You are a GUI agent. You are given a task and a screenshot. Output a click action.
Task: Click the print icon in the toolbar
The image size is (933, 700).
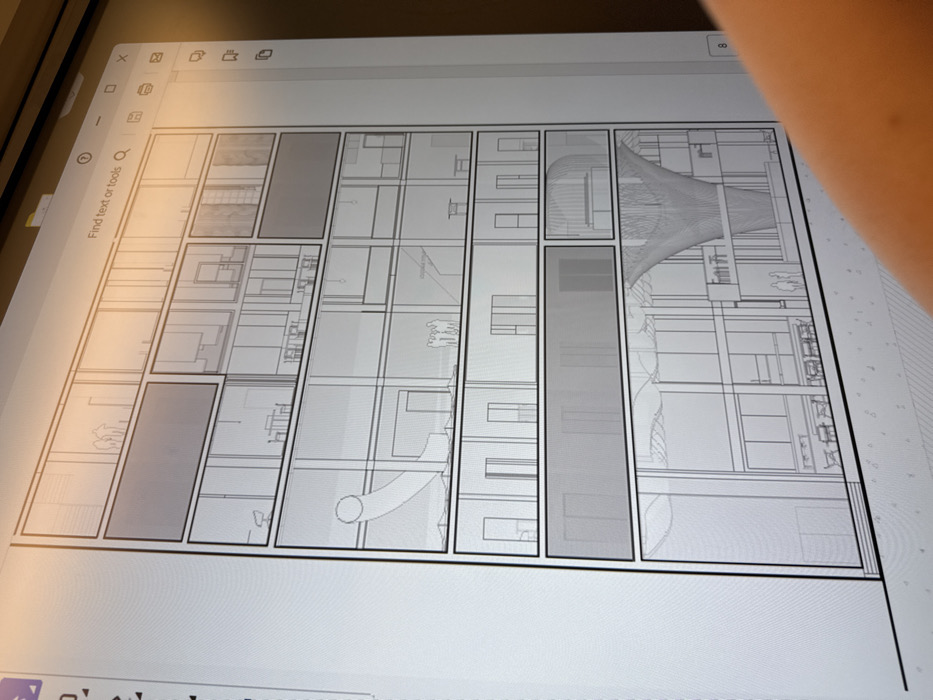coord(145,89)
